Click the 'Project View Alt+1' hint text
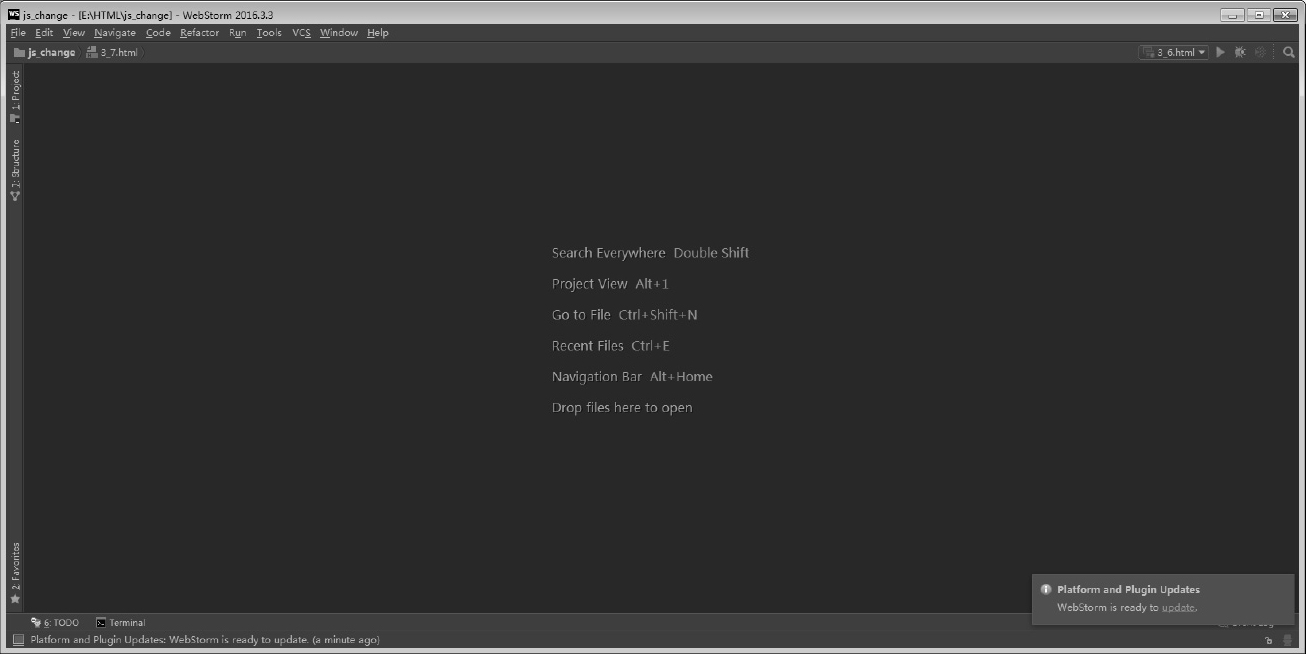 [x=610, y=284]
